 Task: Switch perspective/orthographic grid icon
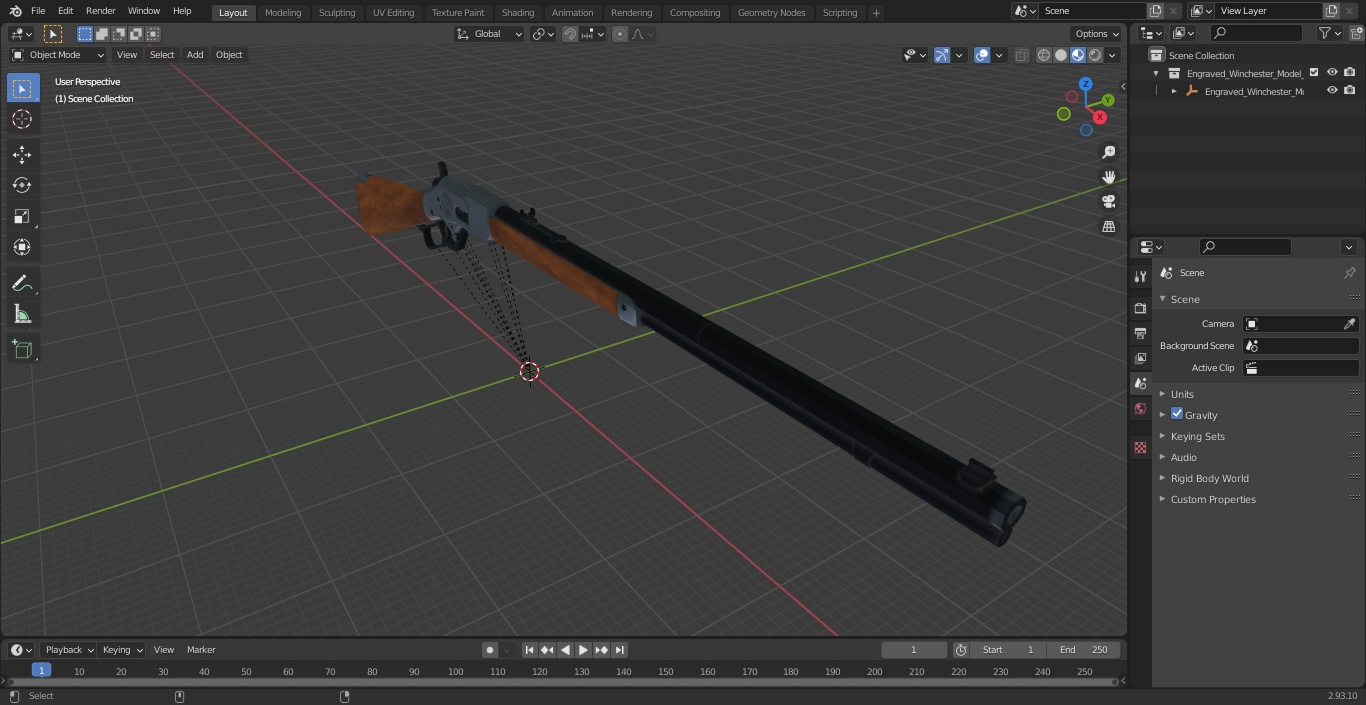click(x=1108, y=227)
